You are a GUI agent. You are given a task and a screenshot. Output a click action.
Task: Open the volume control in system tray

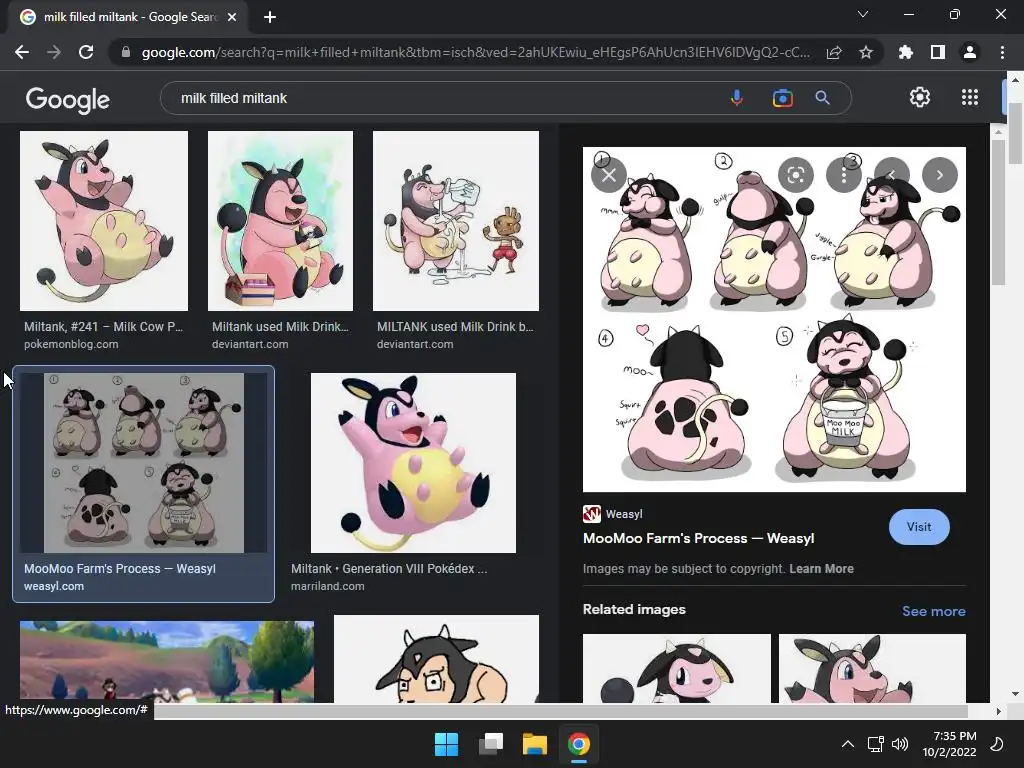pyautogui.click(x=900, y=744)
